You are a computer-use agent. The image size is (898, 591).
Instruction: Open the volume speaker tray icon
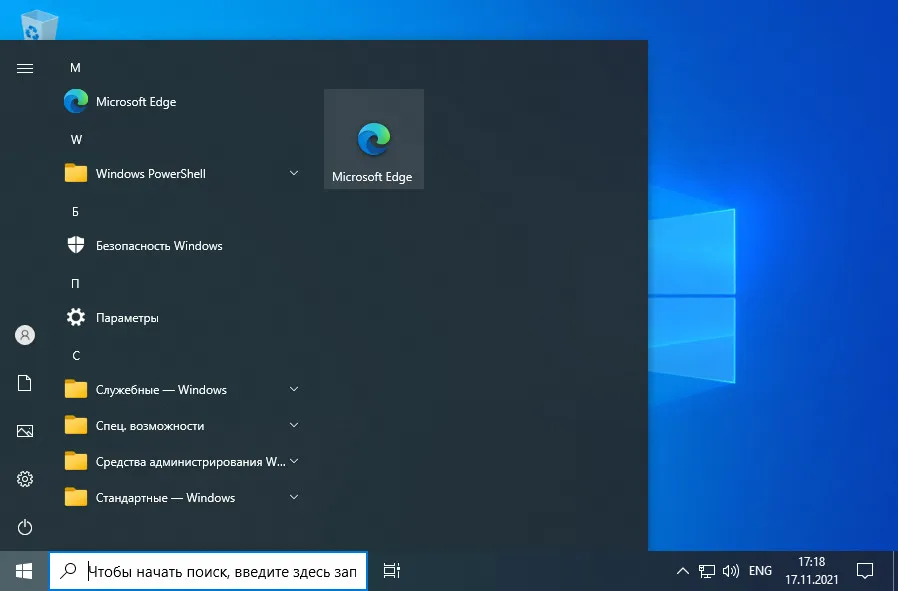click(731, 571)
